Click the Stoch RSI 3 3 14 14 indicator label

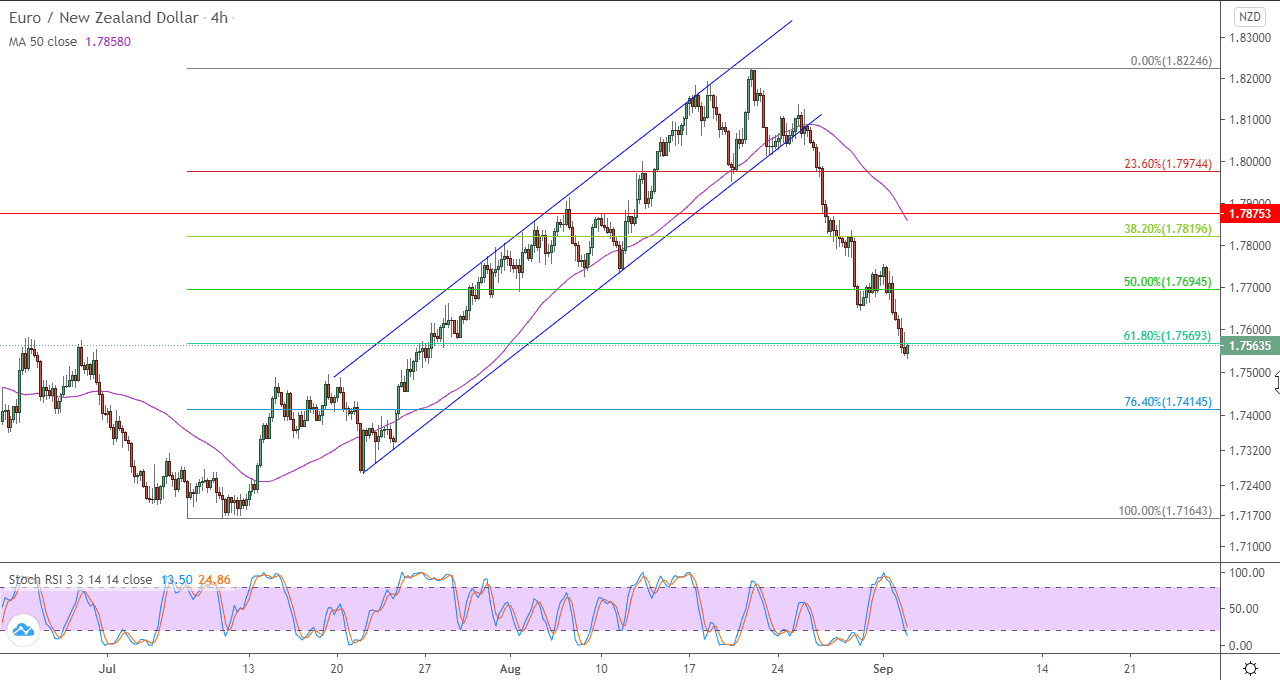coord(80,580)
